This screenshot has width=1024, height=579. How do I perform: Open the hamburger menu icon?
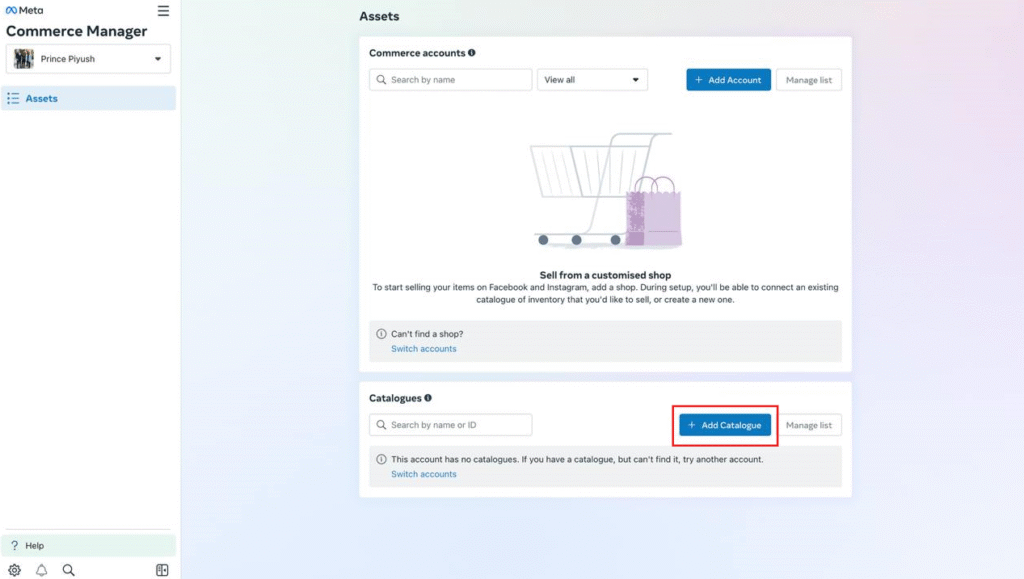163,11
